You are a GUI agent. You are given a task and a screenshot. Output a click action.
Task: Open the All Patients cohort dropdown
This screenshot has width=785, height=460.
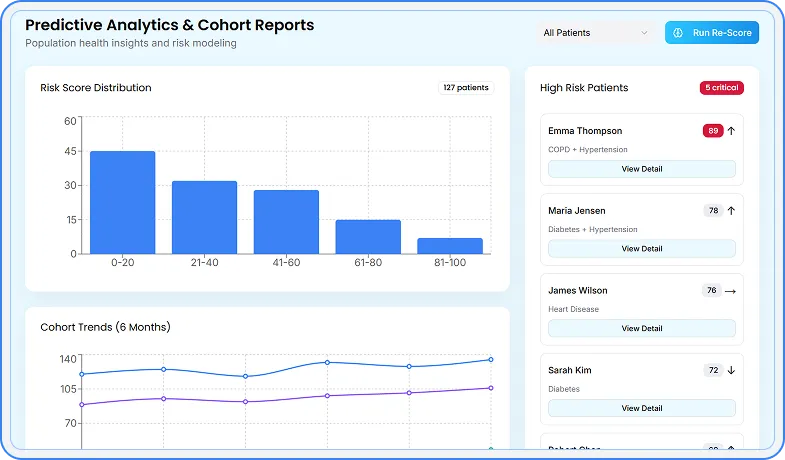click(x=595, y=33)
